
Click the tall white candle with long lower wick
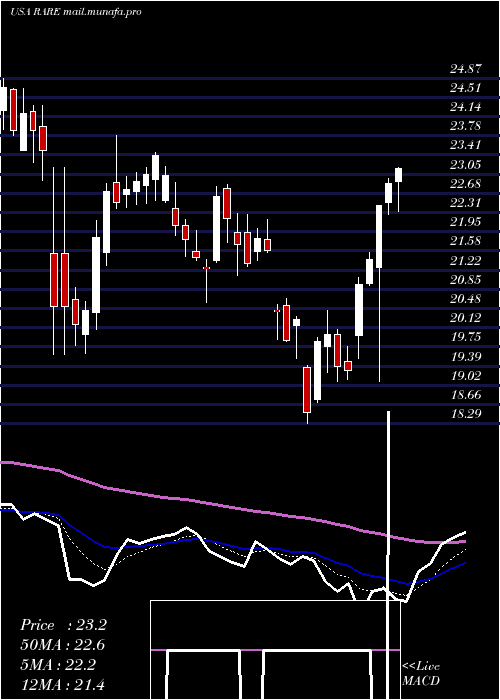[x=379, y=237]
